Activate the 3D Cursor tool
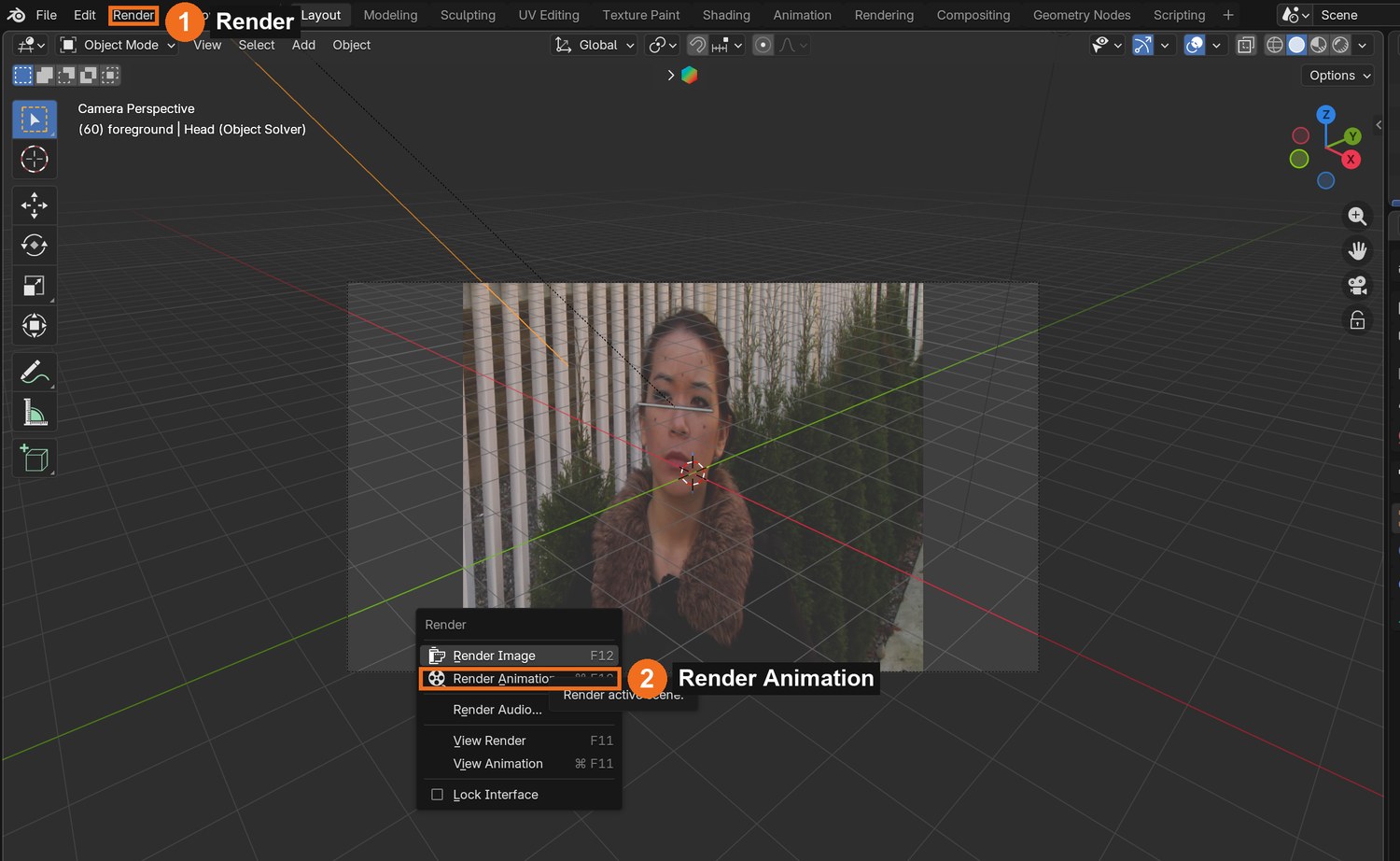 35,160
